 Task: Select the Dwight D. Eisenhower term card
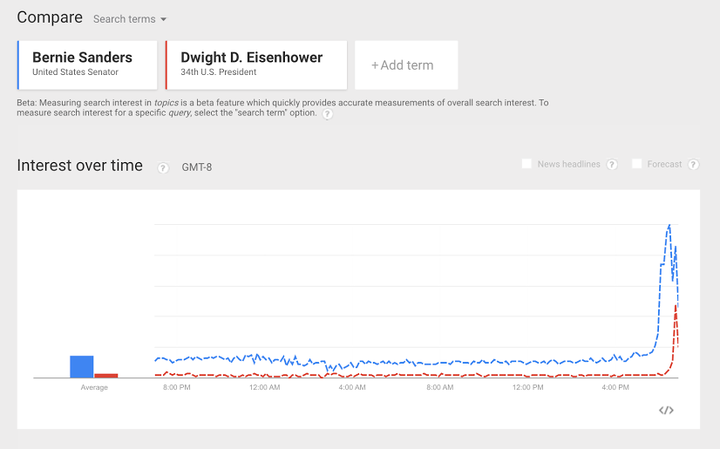(256, 65)
